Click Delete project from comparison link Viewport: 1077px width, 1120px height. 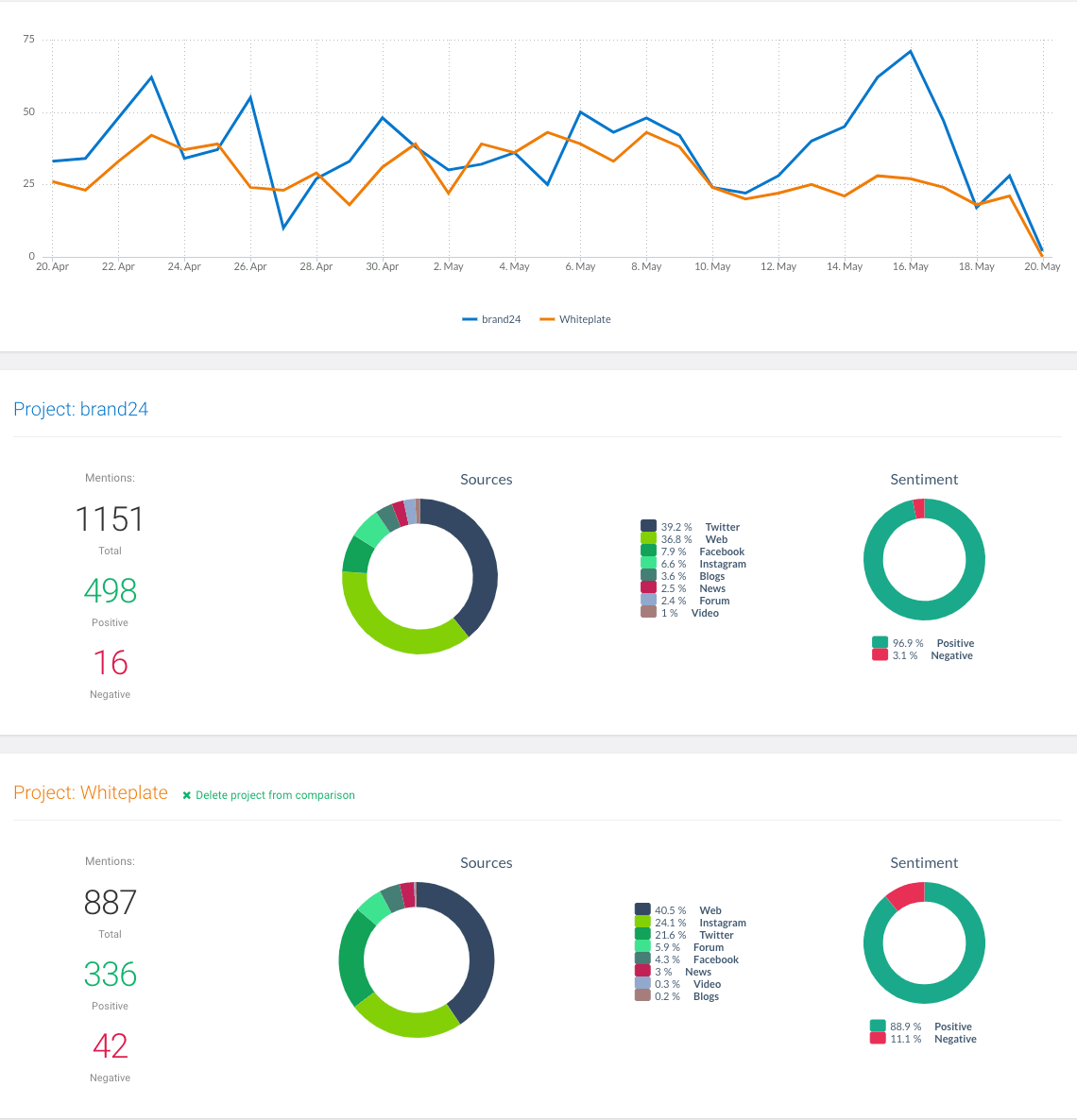(x=275, y=795)
